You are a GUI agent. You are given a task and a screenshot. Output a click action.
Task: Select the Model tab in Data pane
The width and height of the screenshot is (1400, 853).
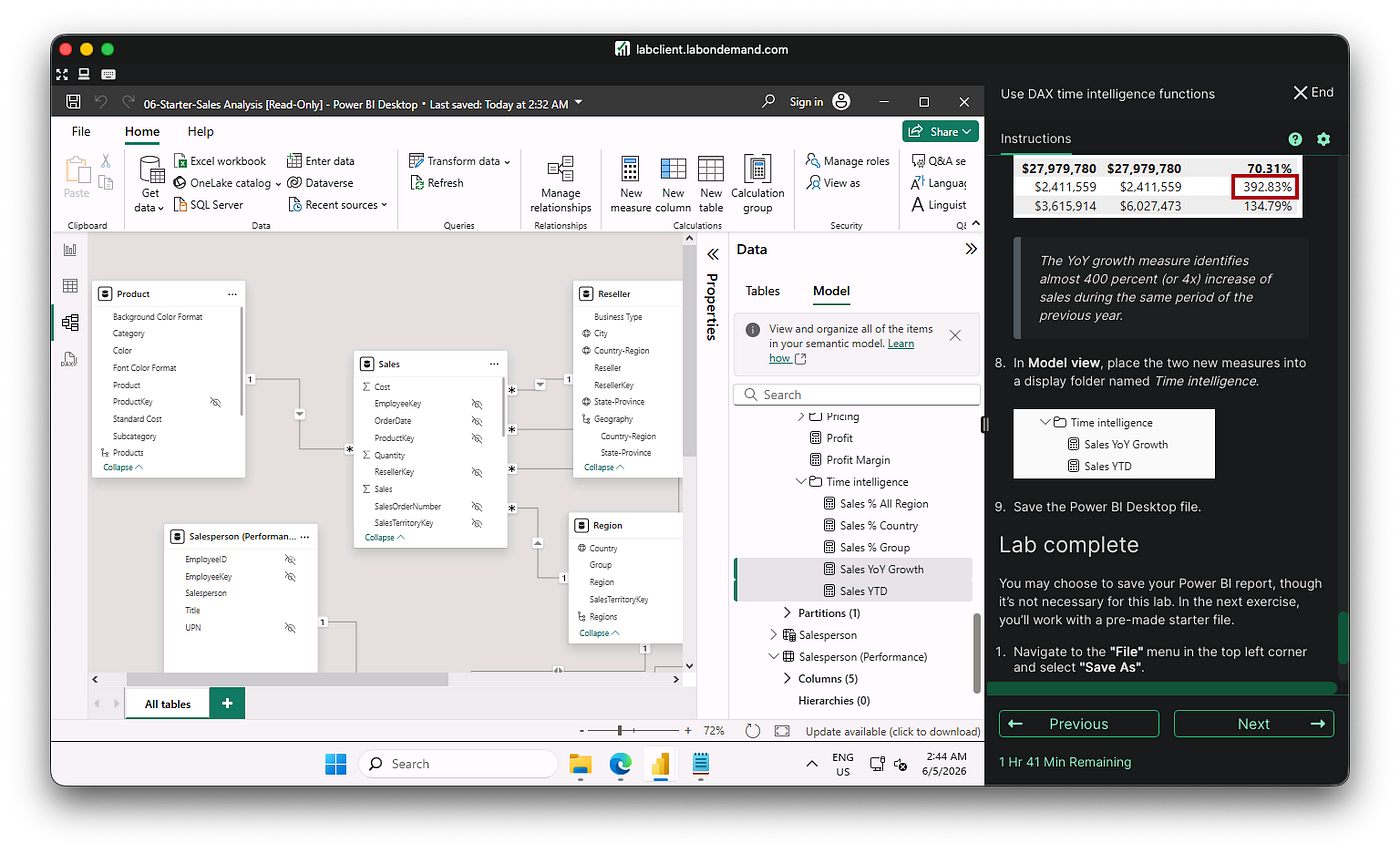(x=831, y=291)
